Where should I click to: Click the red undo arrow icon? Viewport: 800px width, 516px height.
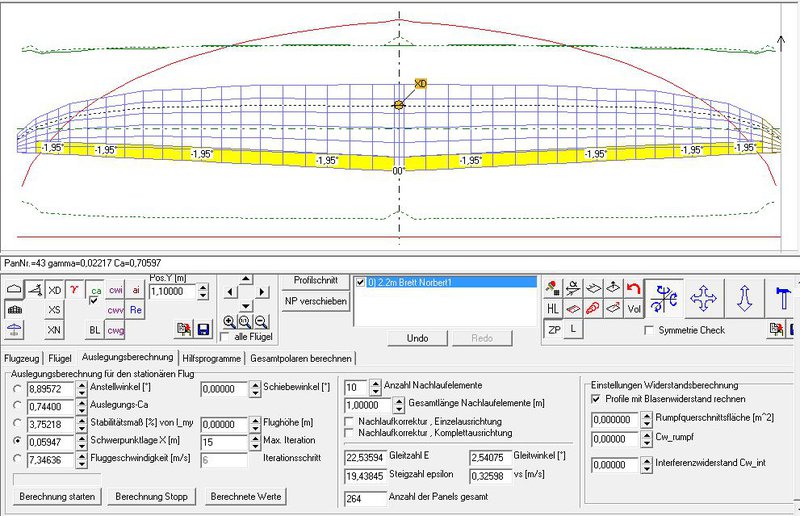click(x=632, y=288)
